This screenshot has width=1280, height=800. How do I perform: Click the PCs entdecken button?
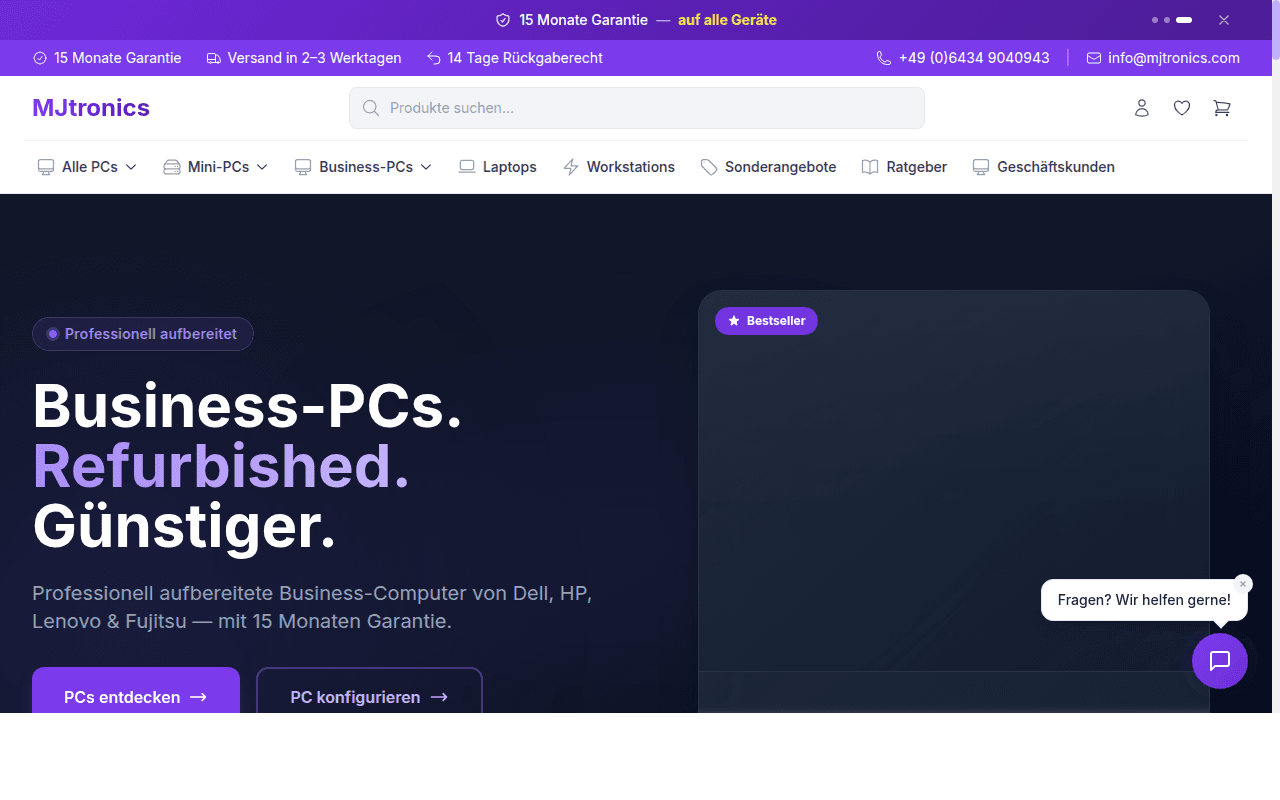(x=135, y=697)
